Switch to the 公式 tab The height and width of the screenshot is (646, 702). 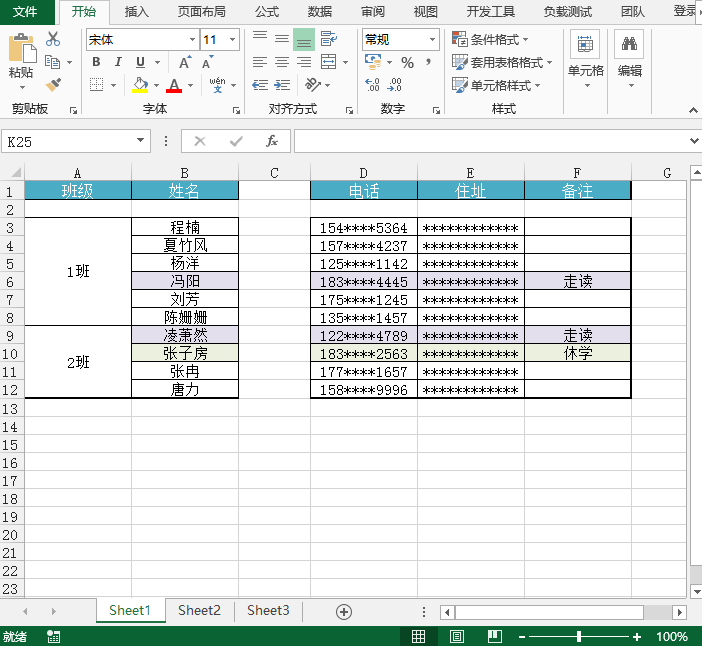click(267, 12)
